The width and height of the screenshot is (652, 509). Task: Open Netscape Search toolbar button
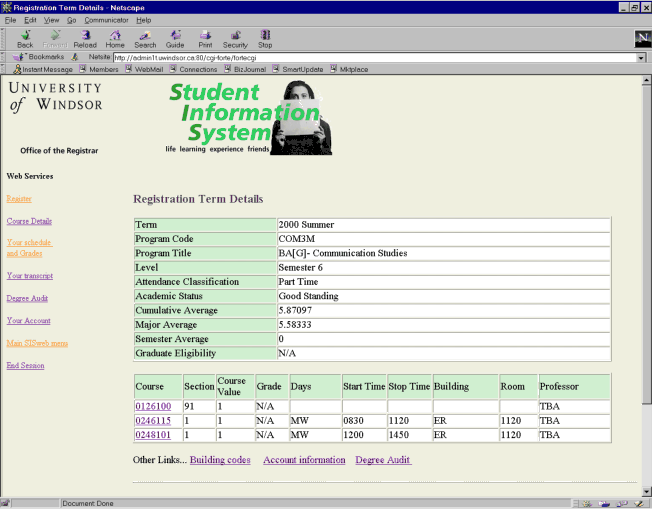145,38
